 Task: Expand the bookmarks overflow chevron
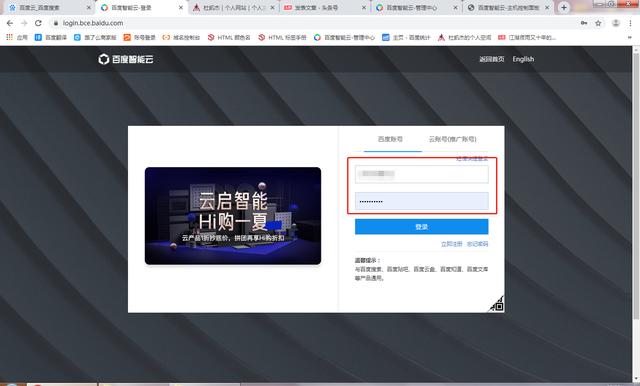click(630, 38)
